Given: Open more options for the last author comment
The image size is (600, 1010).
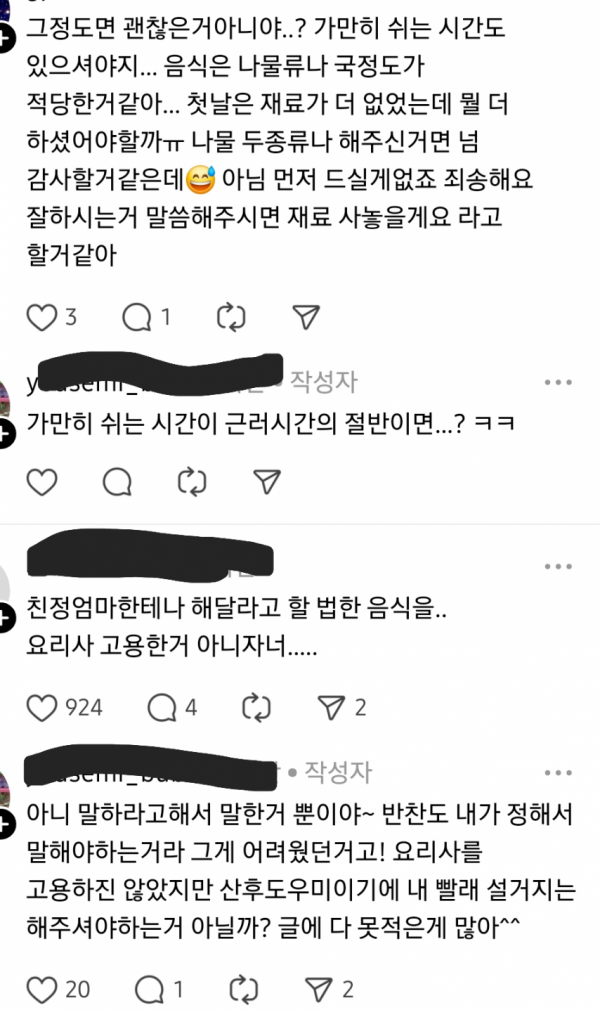Looking at the screenshot, I should (x=557, y=772).
